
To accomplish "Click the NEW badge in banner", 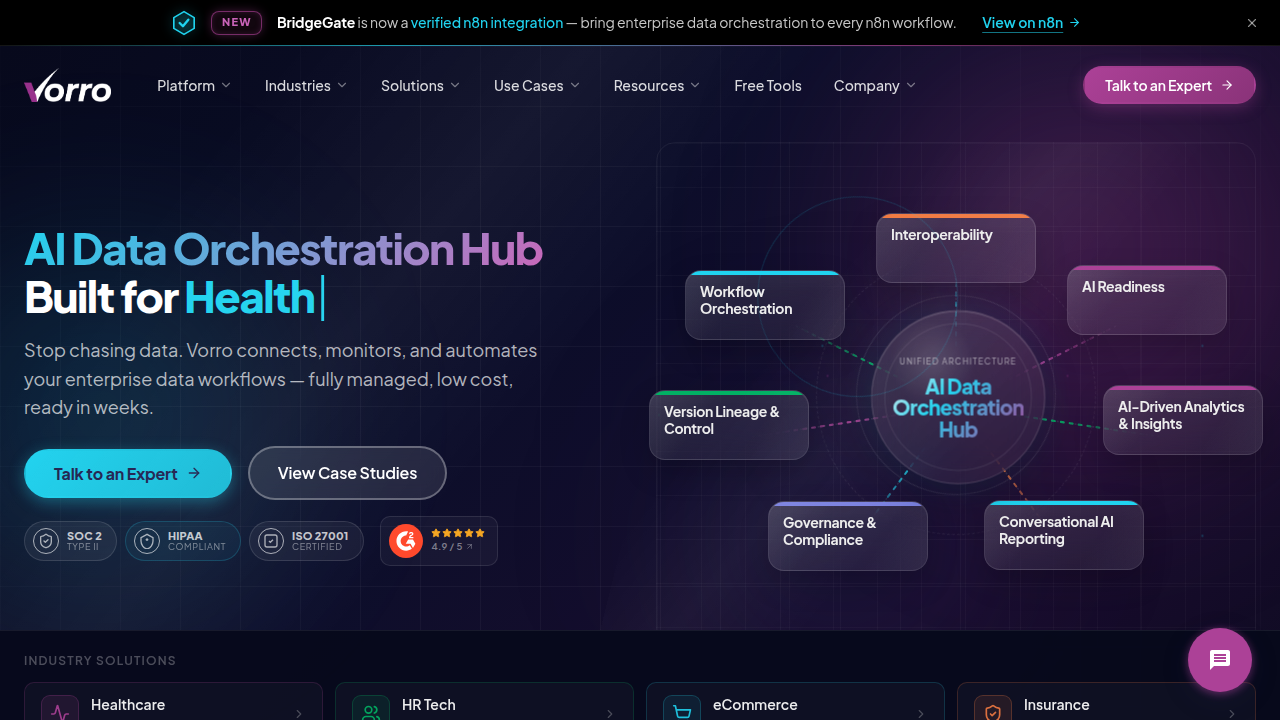I will coord(236,23).
